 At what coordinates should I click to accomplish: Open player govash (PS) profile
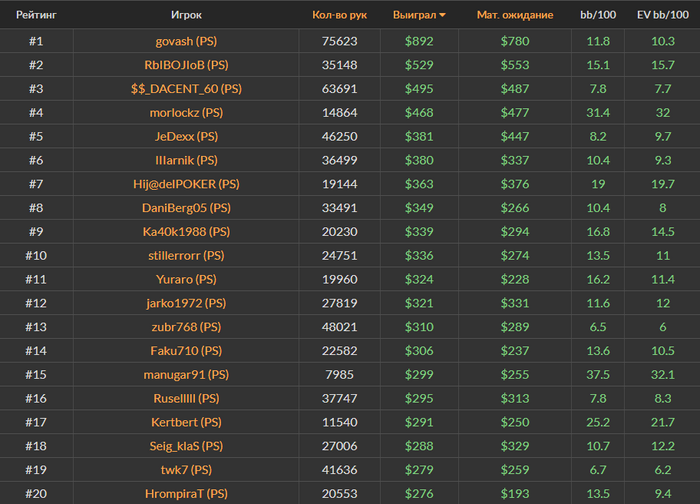pyautogui.click(x=186, y=41)
